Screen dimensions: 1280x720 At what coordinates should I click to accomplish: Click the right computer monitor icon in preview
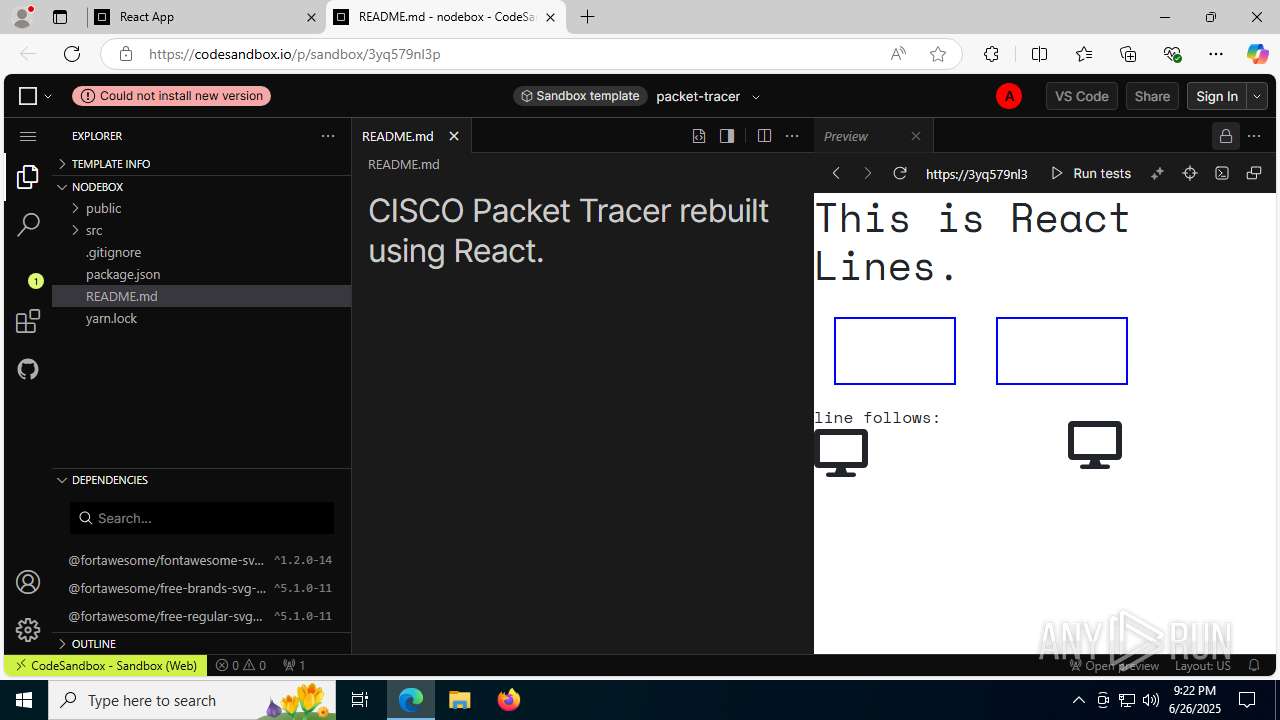click(x=1095, y=445)
